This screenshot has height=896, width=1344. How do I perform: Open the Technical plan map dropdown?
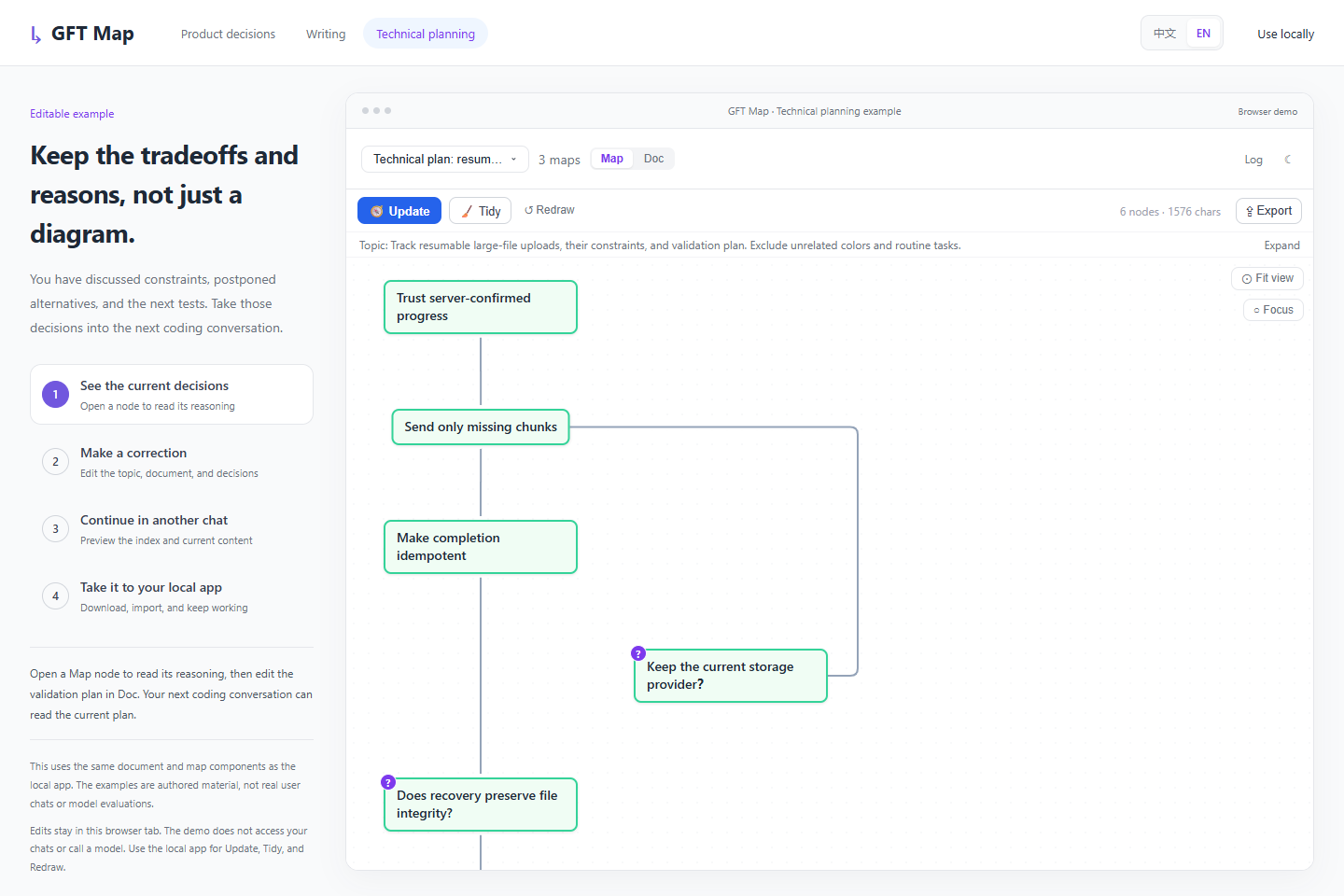pyautogui.click(x=445, y=160)
